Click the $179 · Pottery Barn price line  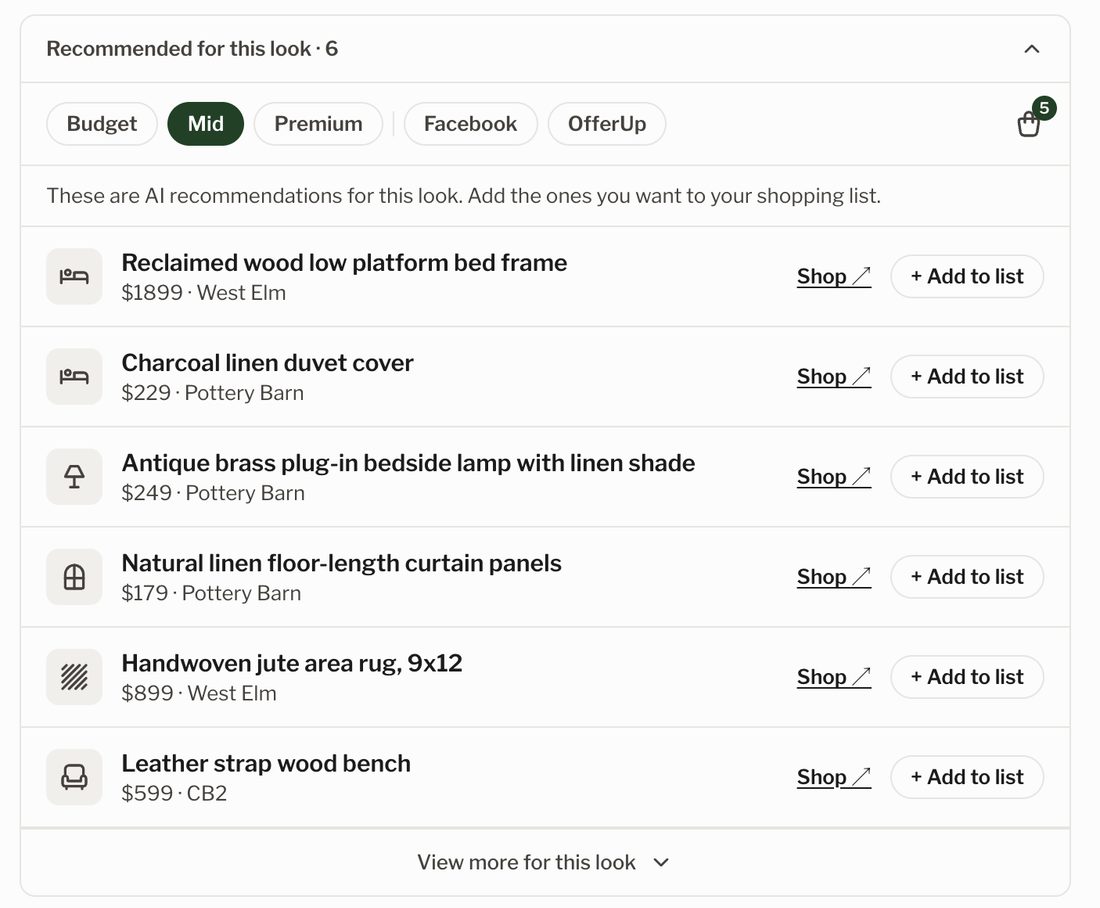pyautogui.click(x=211, y=594)
